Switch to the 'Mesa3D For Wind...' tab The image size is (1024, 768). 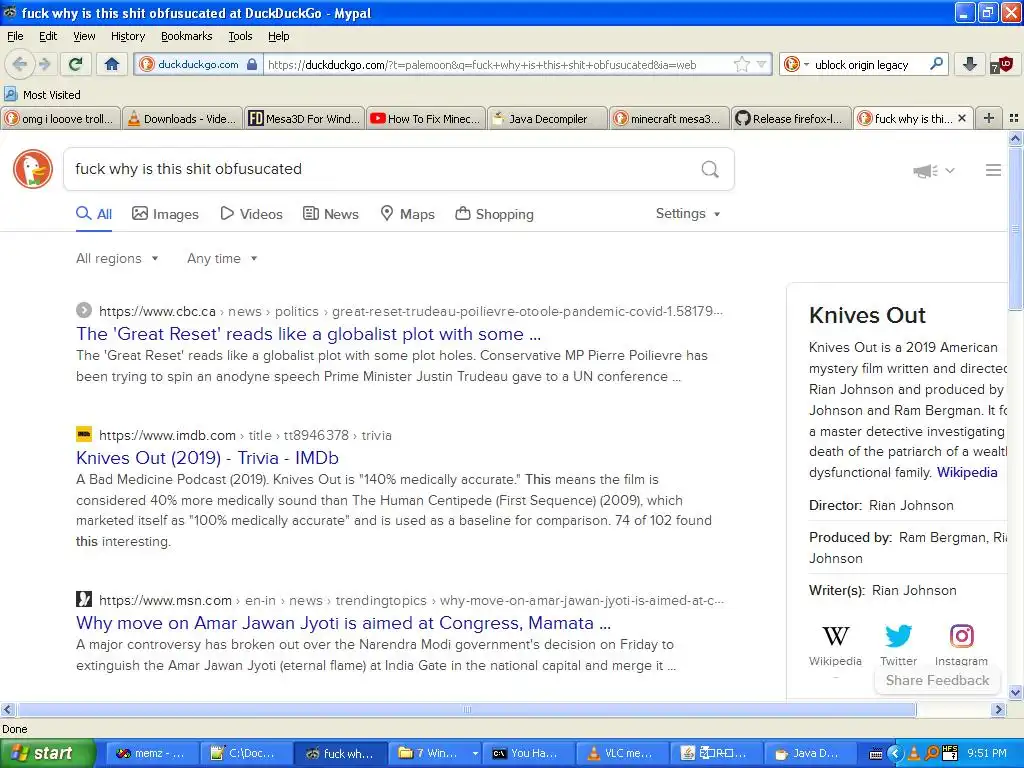coord(304,118)
